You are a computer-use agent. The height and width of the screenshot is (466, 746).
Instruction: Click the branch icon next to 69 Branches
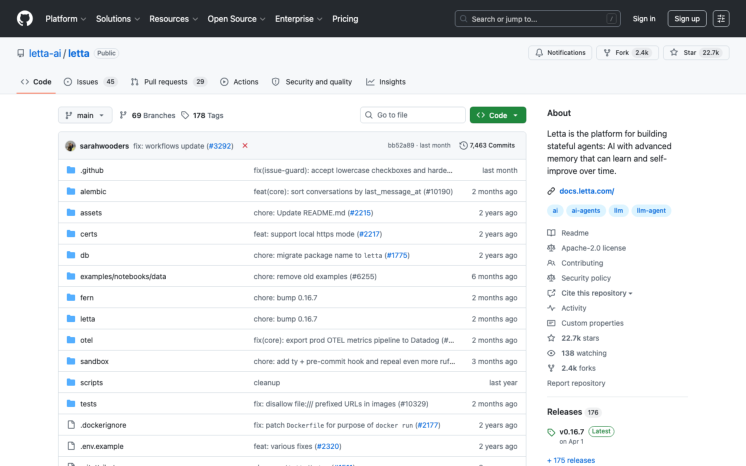click(x=123, y=115)
